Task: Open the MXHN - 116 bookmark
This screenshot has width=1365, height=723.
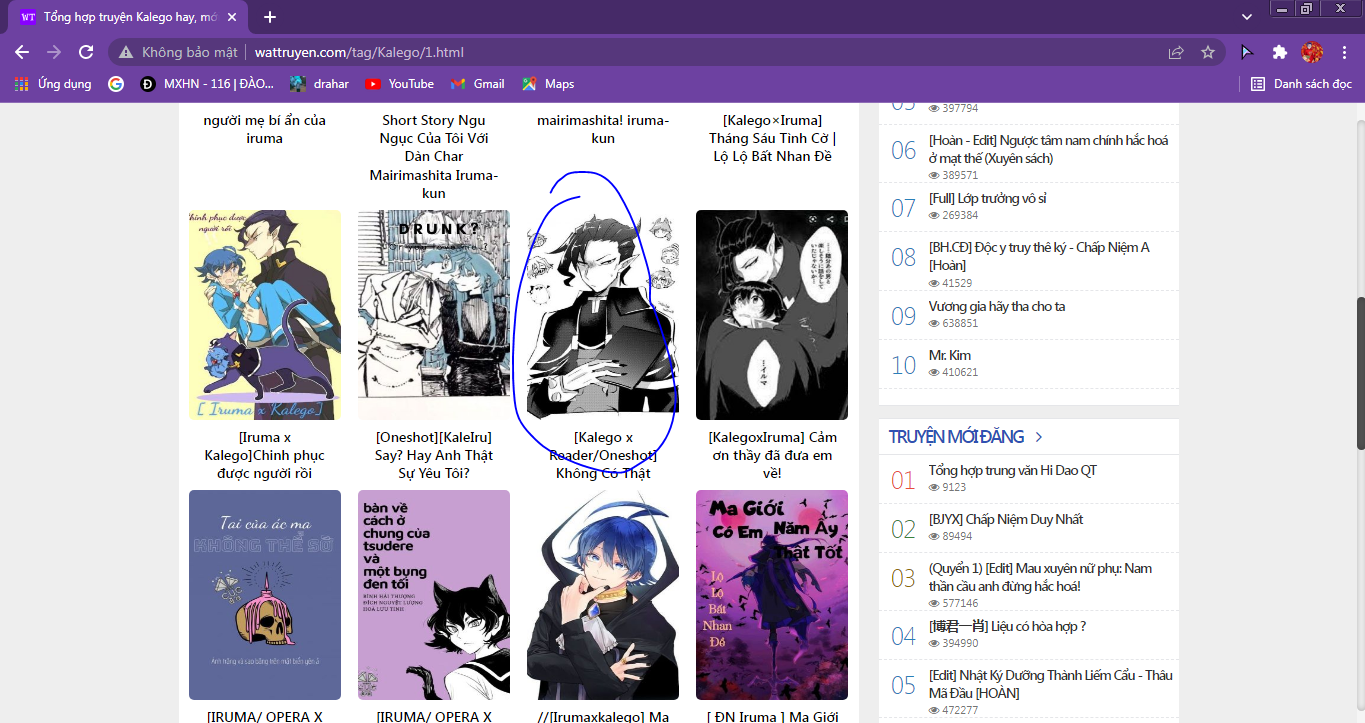Action: pyautogui.click(x=208, y=84)
